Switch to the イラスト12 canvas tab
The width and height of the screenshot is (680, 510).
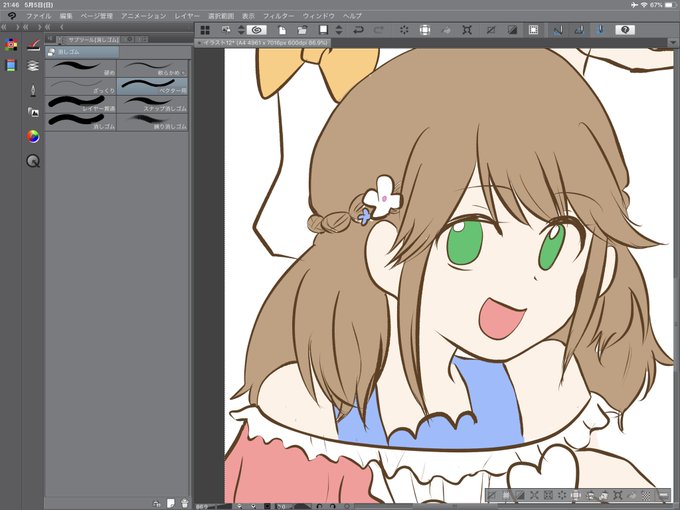point(264,43)
